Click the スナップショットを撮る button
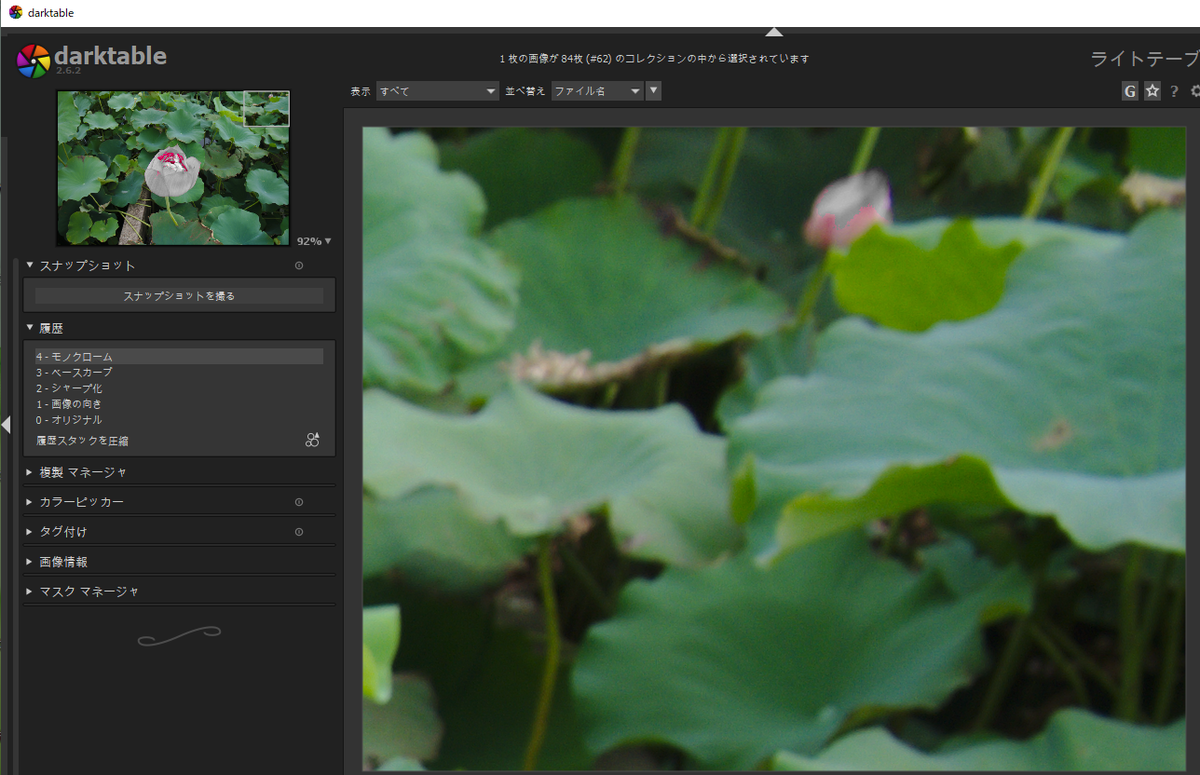Image resolution: width=1200 pixels, height=775 pixels. pyautogui.click(x=179, y=296)
